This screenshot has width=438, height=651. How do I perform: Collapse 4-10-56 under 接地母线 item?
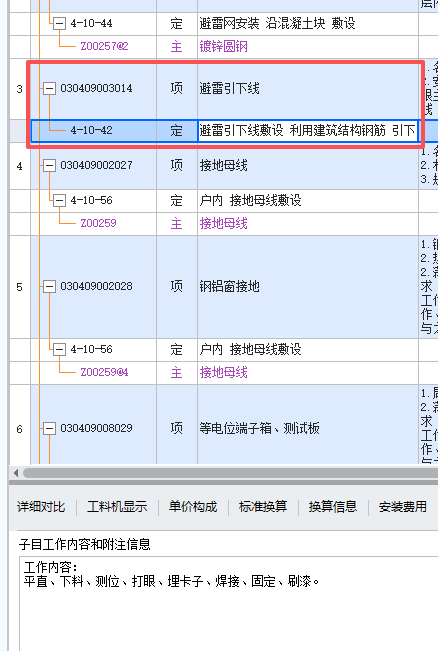coord(59,201)
